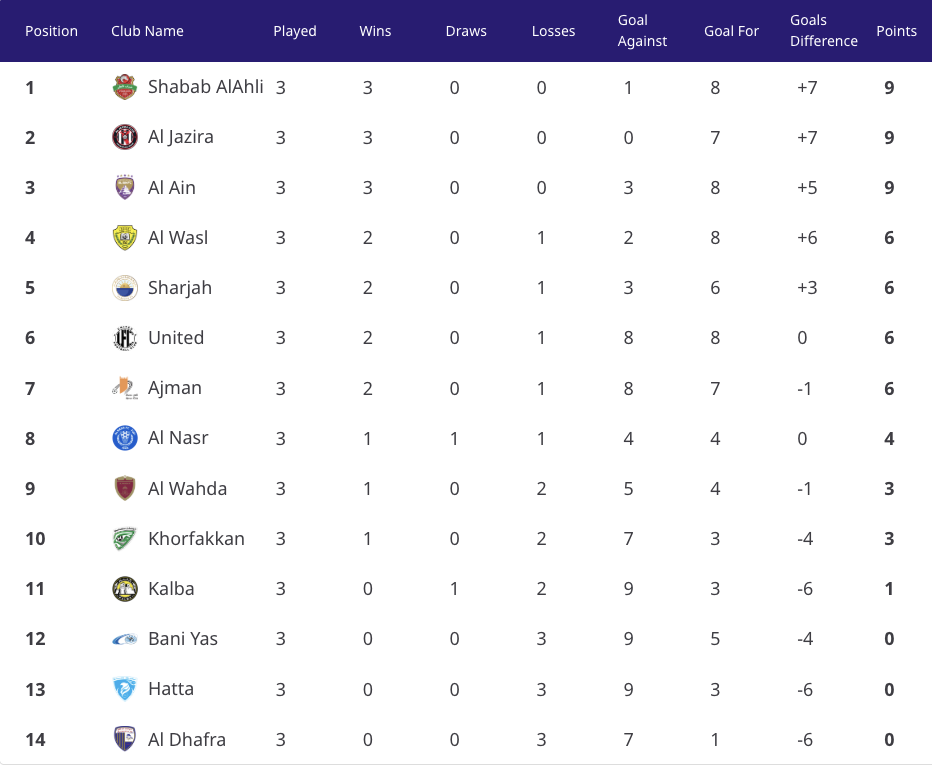Image resolution: width=932 pixels, height=768 pixels.
Task: Click the Wins column header
Action: [375, 31]
